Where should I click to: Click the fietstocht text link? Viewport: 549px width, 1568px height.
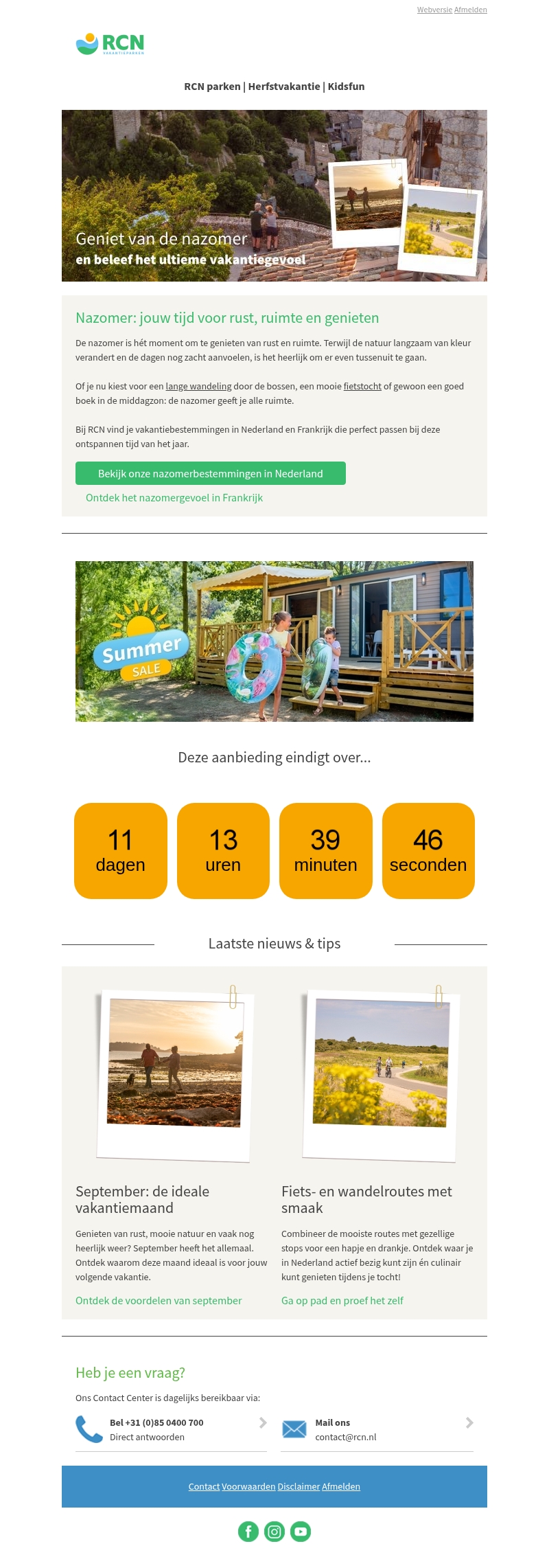point(362,387)
